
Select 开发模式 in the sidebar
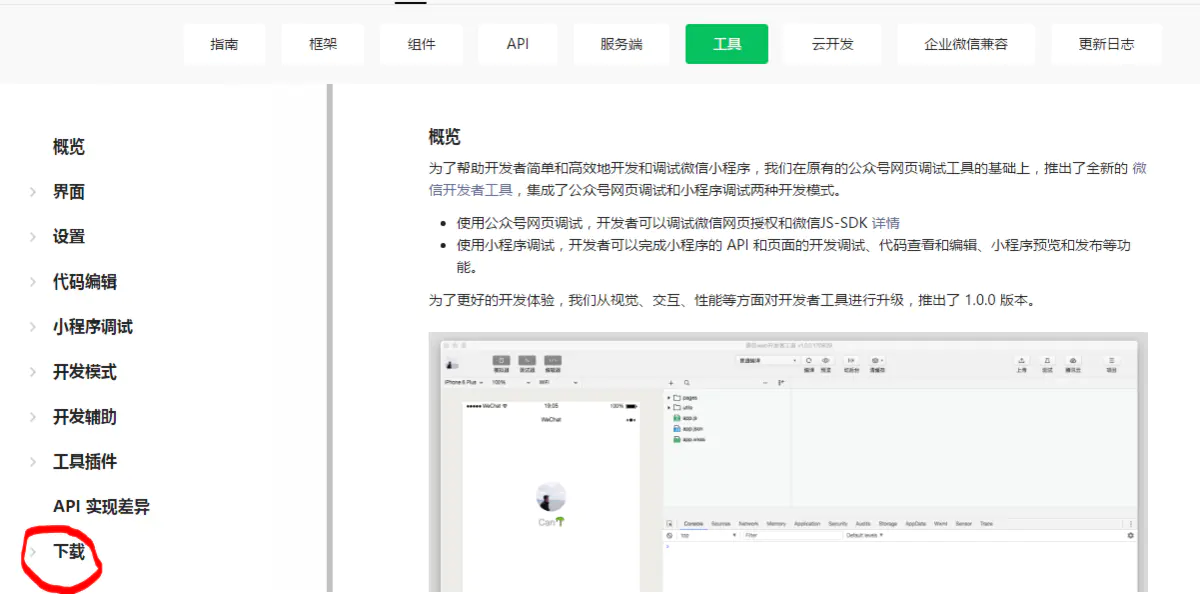85,372
